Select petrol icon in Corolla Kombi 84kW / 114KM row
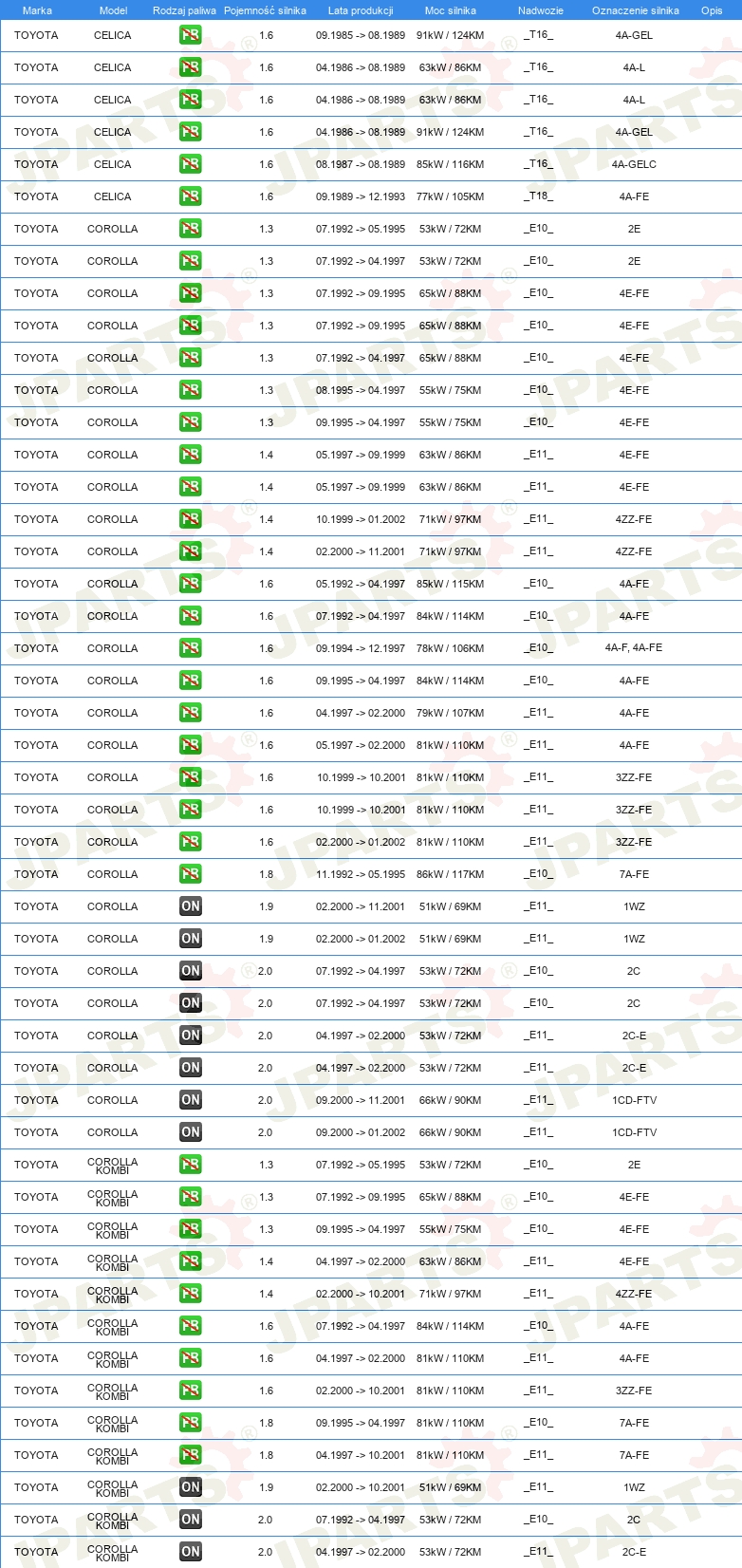 pos(191,1326)
